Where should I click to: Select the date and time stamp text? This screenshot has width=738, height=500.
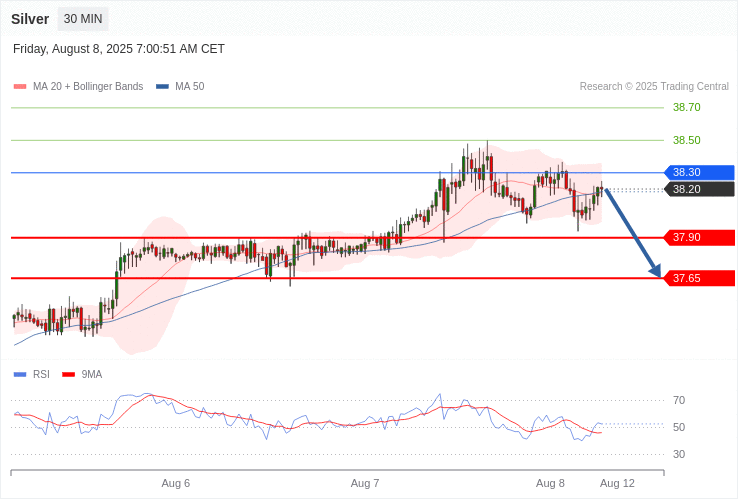(x=119, y=49)
